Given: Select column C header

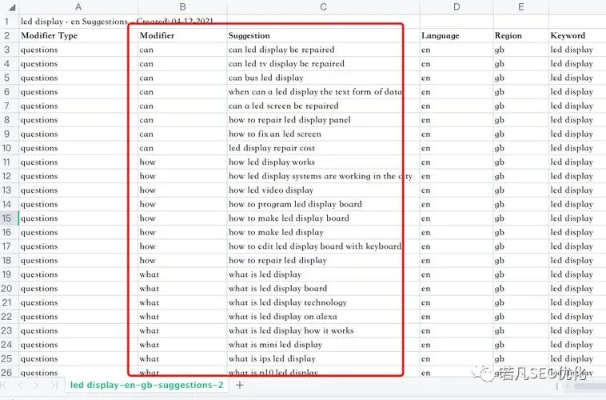Looking at the screenshot, I should [x=322, y=7].
